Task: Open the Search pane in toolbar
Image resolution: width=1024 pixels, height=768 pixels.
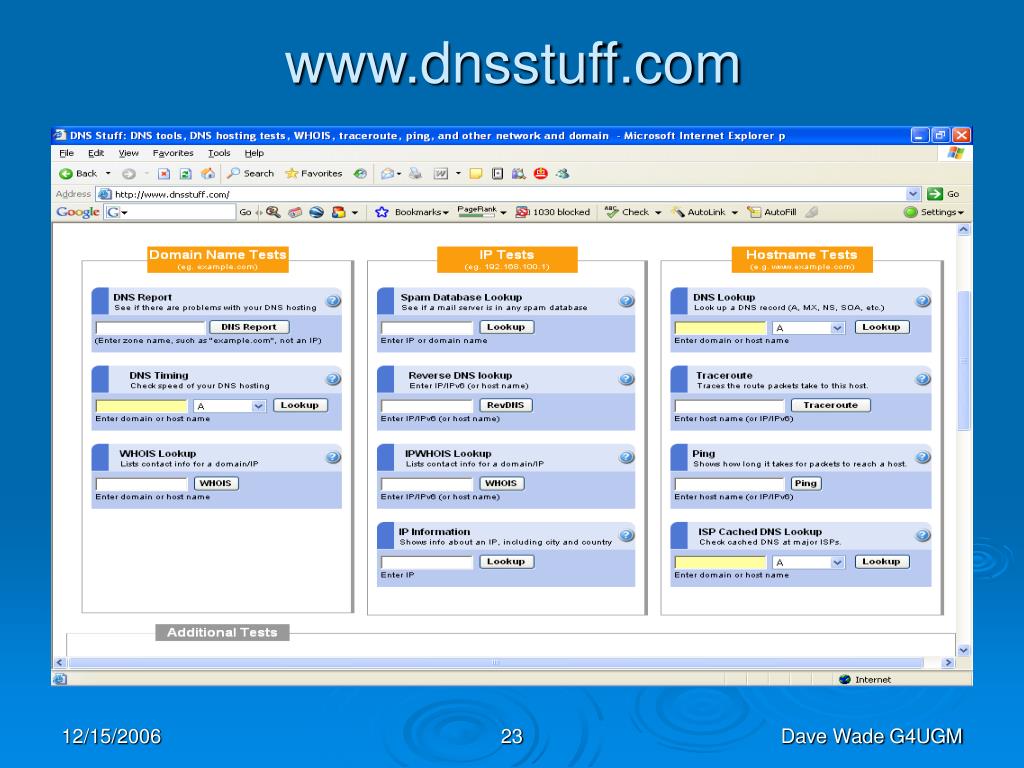Action: click(250, 174)
